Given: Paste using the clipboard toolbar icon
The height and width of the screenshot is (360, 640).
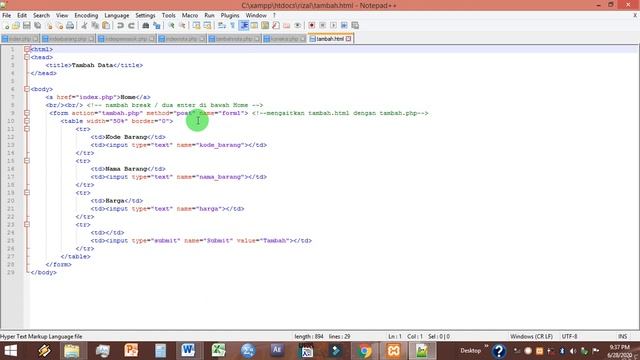Looking at the screenshot, I should click(x=106, y=25).
